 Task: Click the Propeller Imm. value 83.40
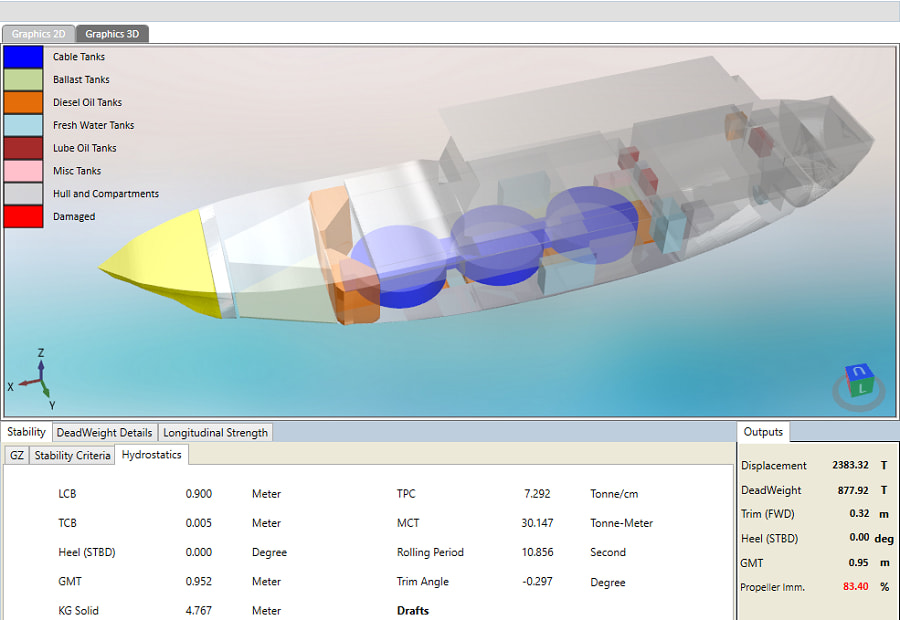(x=855, y=587)
